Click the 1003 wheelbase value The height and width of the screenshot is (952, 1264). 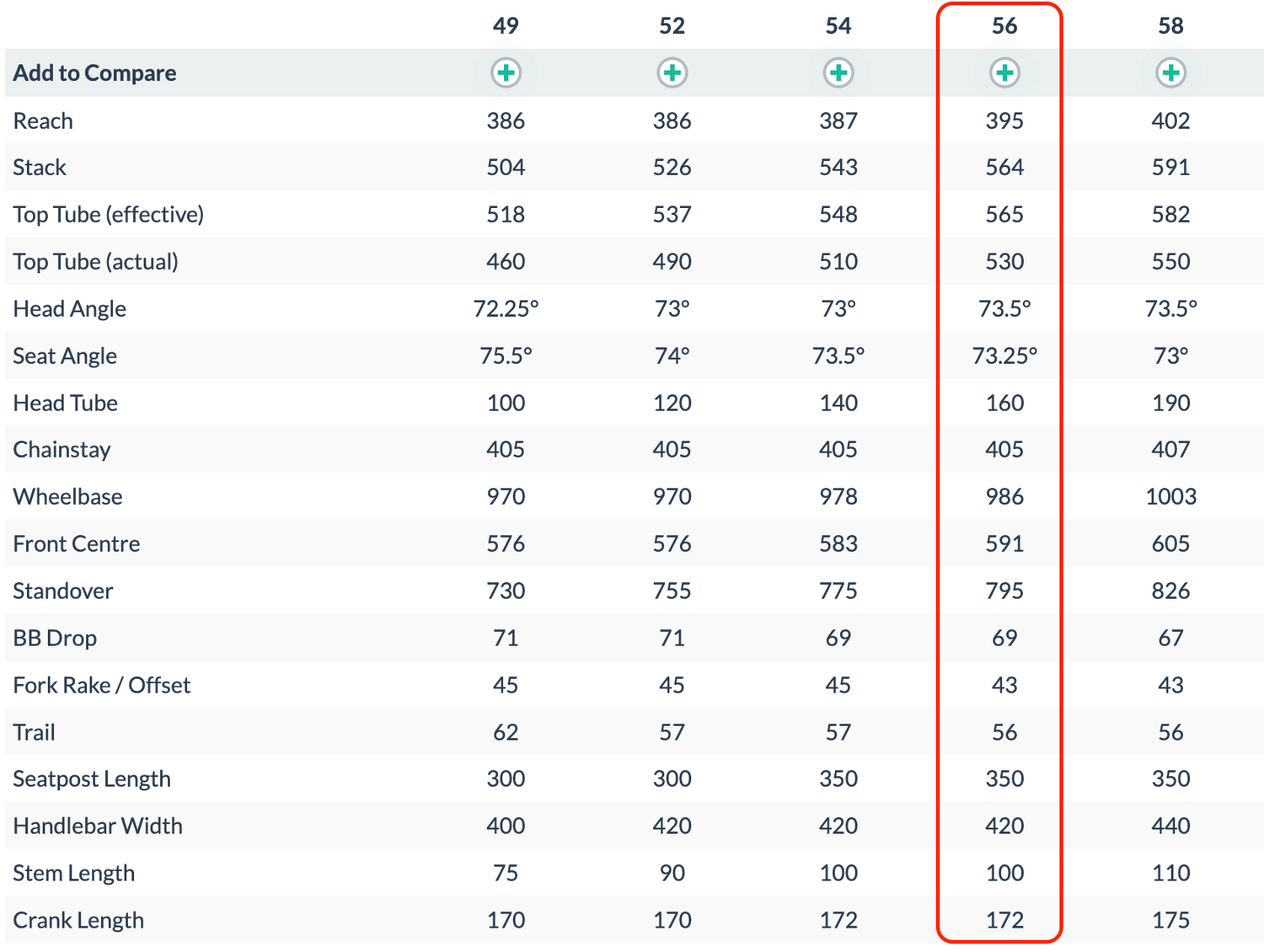[x=1170, y=497]
